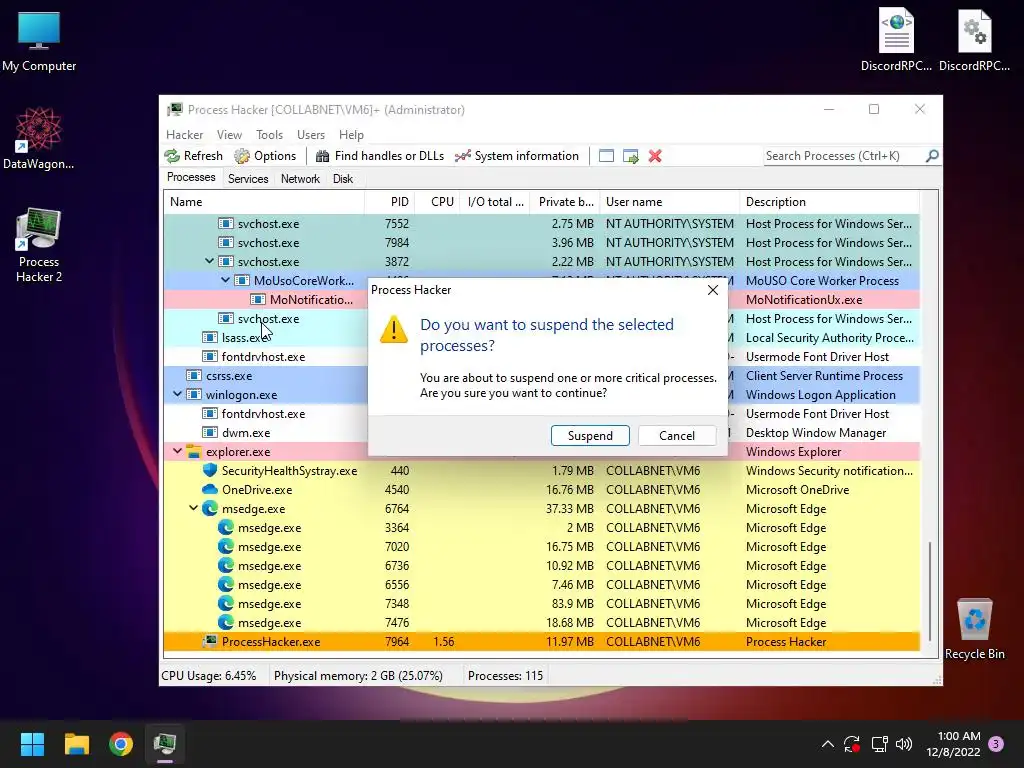Collapse the winlogon.exe tree node

(177, 394)
